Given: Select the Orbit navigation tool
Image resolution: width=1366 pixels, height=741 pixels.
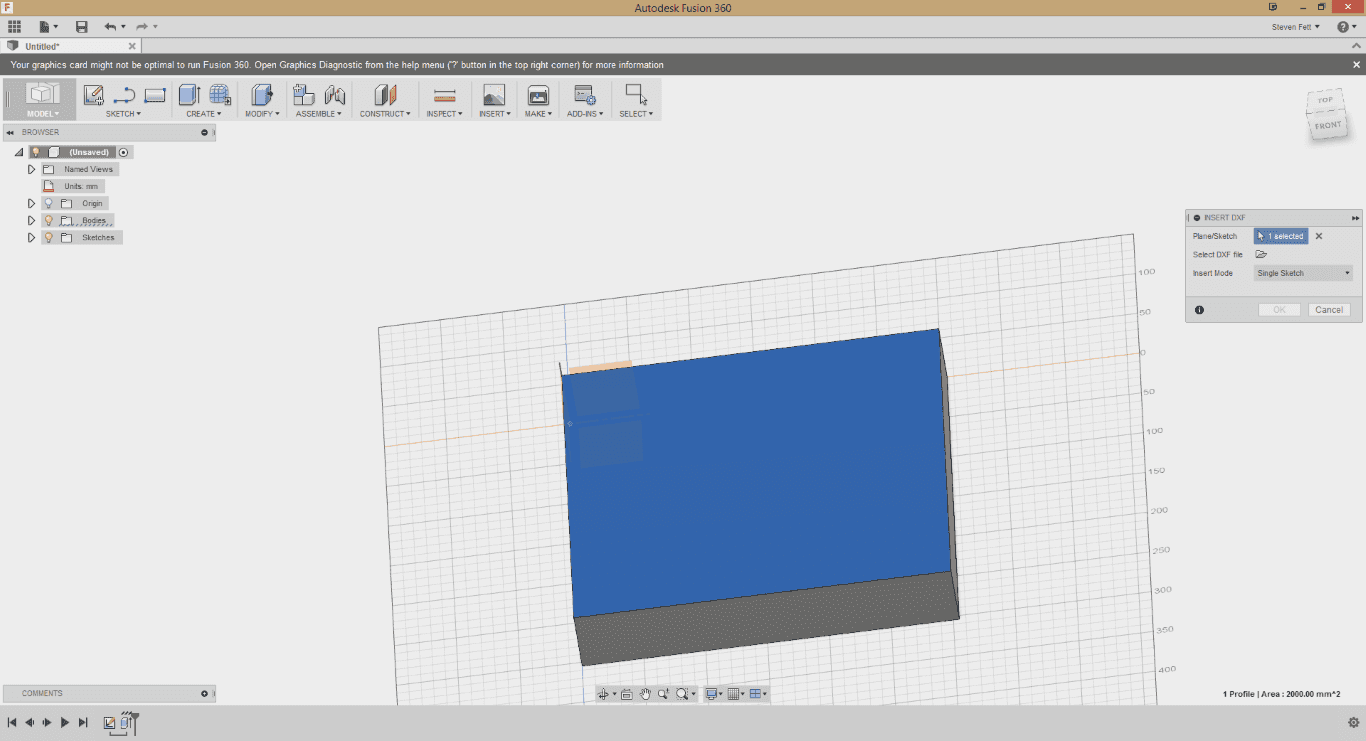Looking at the screenshot, I should coord(603,694).
